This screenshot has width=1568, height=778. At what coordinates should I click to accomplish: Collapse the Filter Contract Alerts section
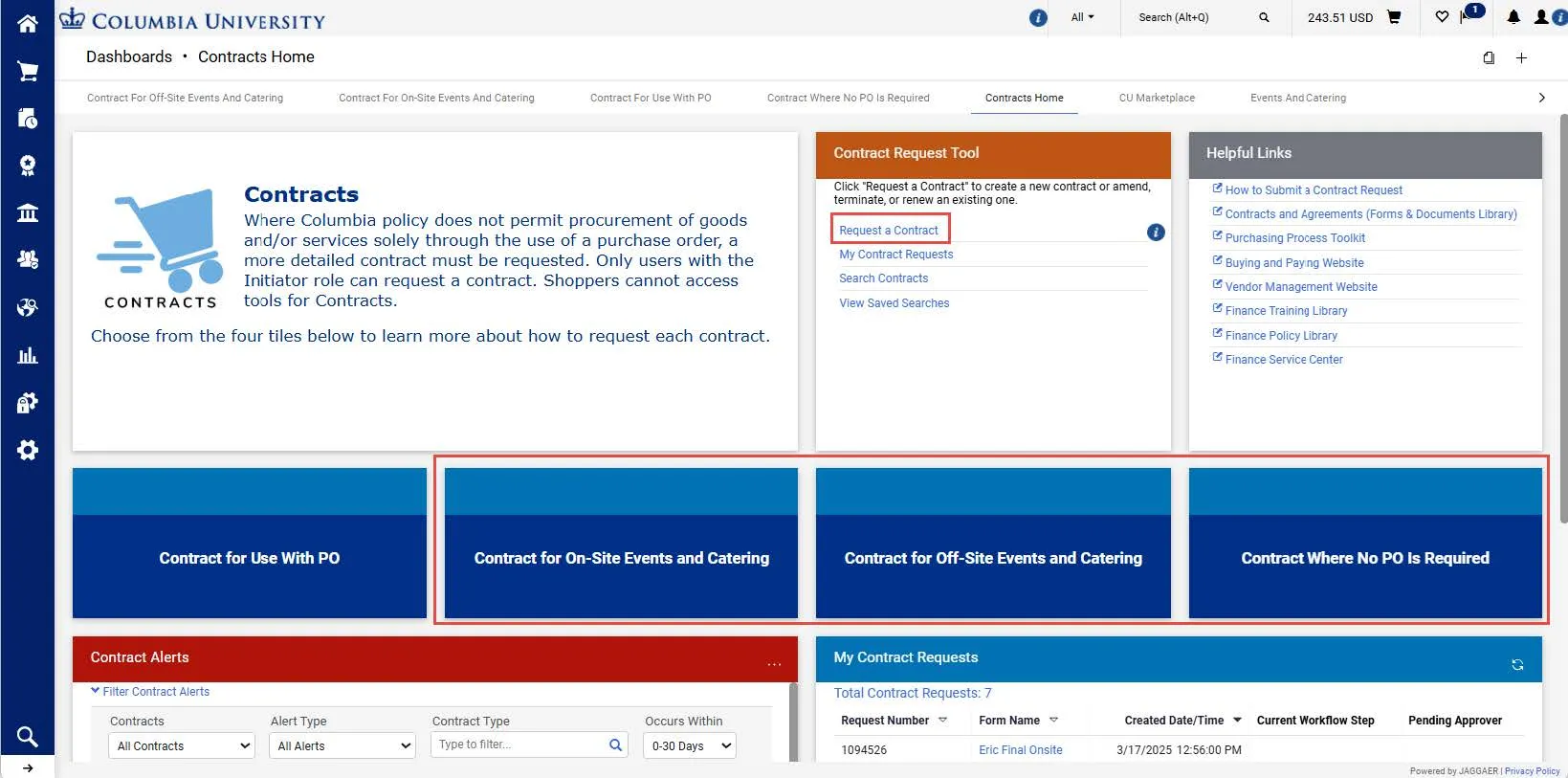point(150,691)
